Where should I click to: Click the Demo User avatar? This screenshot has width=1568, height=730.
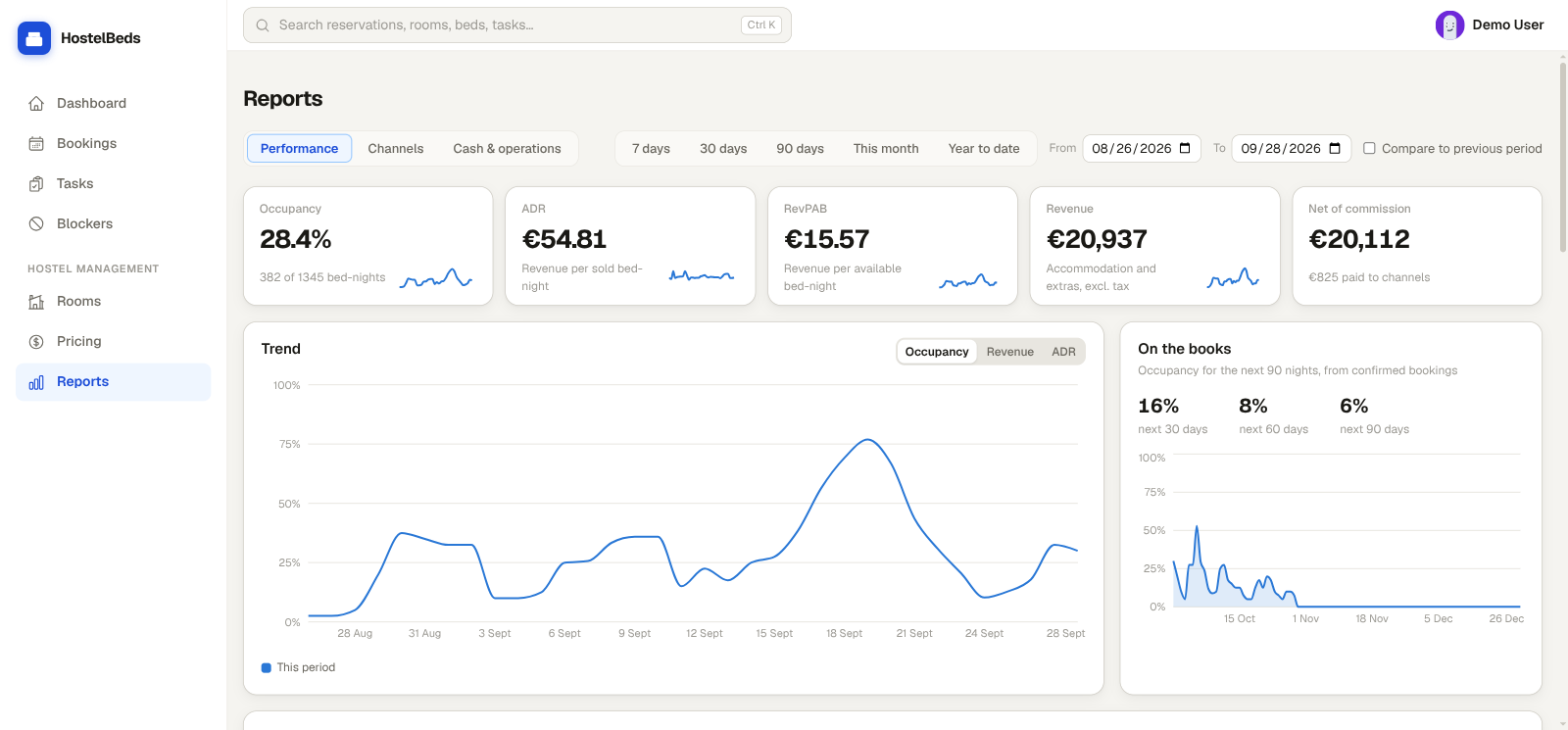(x=1449, y=24)
